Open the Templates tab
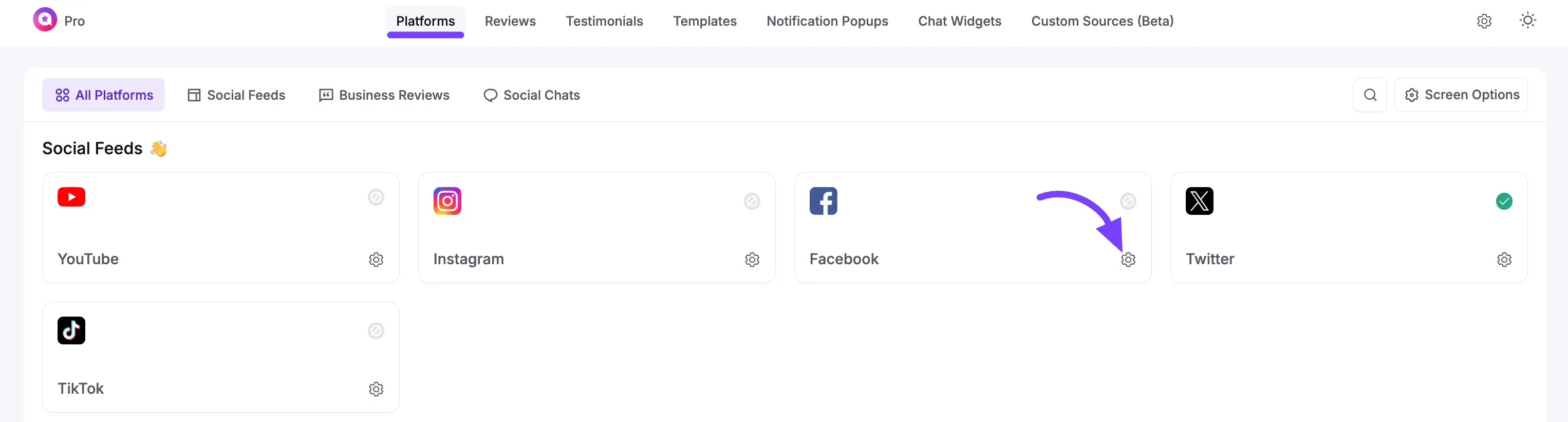 [x=704, y=21]
